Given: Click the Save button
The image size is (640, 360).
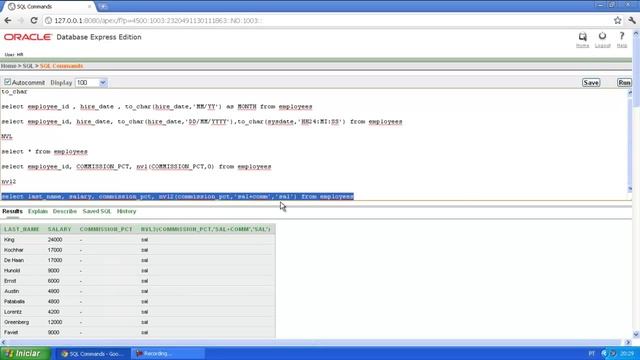Looking at the screenshot, I should coord(591,82).
